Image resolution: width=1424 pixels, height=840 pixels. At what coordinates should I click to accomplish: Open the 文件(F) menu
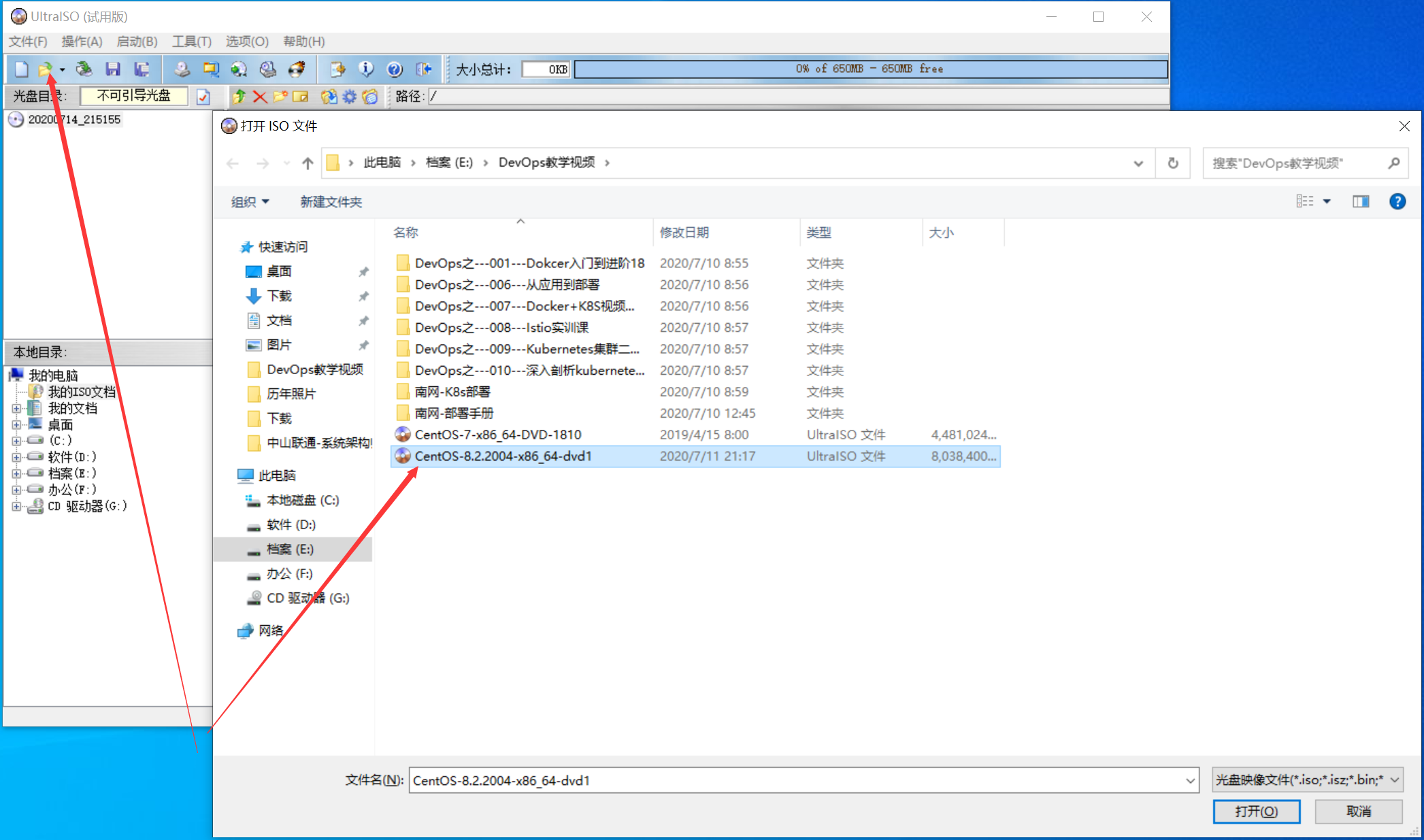click(28, 41)
